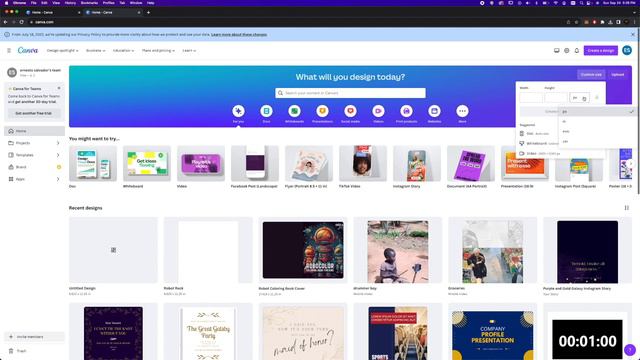
Task: Open the Robot Coloring Book Cover design
Action: [x=303, y=250]
